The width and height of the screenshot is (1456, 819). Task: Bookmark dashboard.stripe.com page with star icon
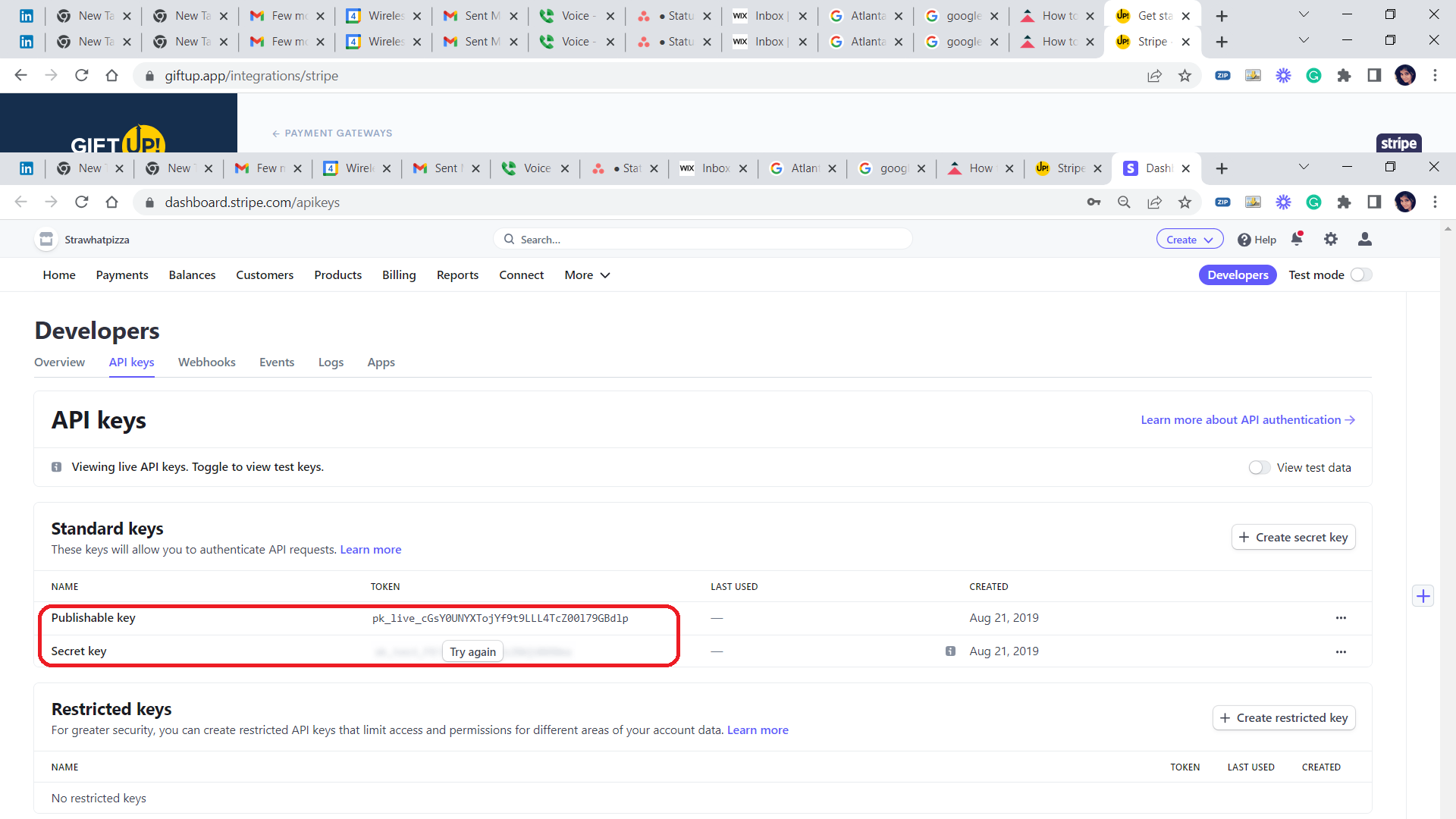point(1185,202)
